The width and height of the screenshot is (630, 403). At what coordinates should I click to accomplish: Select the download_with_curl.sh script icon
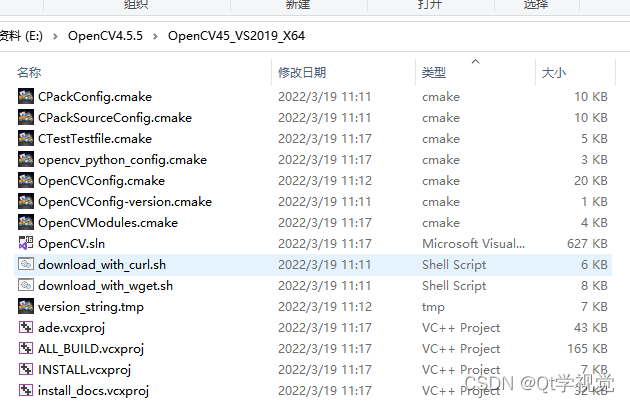[26, 264]
